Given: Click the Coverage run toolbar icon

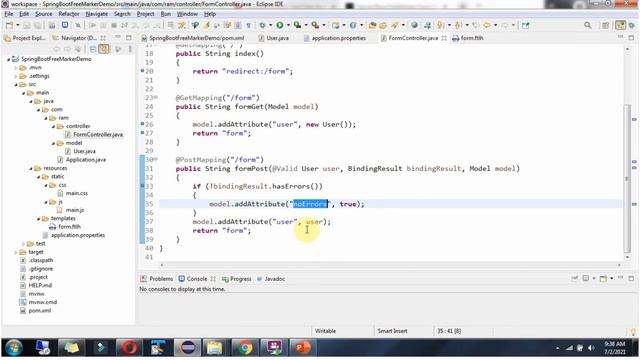Looking at the screenshot, I should tap(298, 25).
